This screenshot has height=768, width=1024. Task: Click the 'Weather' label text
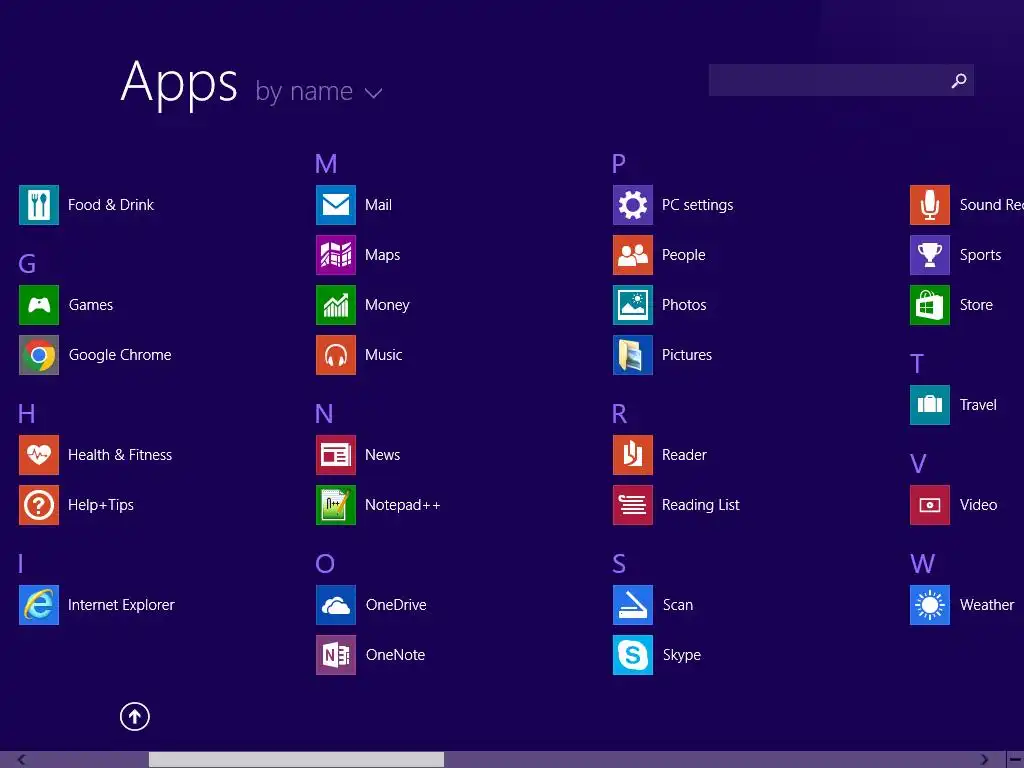(x=987, y=605)
